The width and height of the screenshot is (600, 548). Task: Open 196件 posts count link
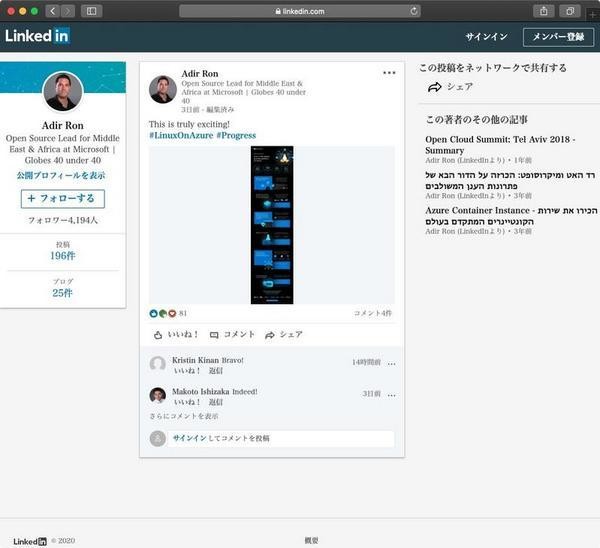(x=63, y=256)
